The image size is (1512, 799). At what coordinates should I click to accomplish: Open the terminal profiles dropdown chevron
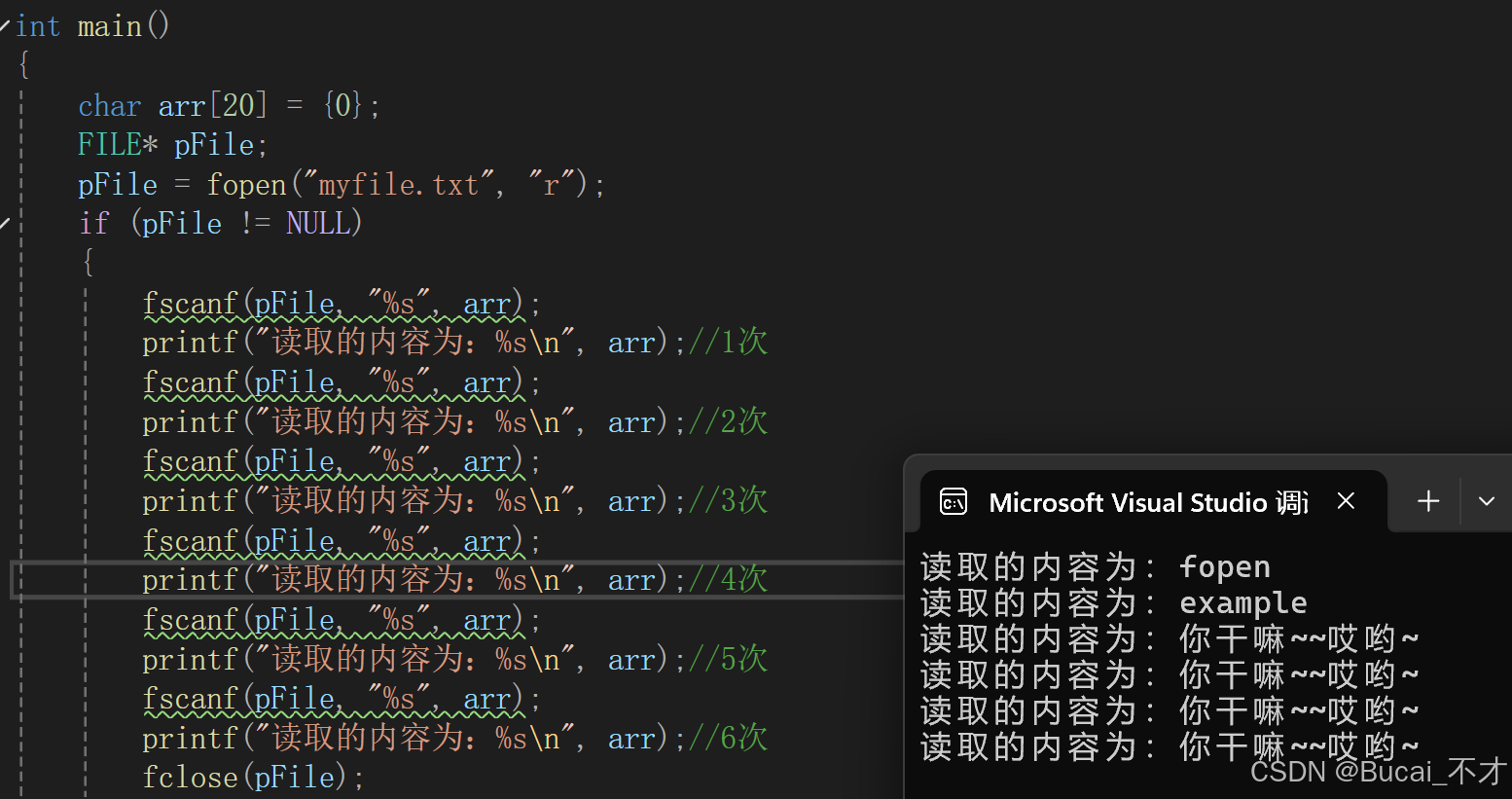pyautogui.click(x=1487, y=501)
